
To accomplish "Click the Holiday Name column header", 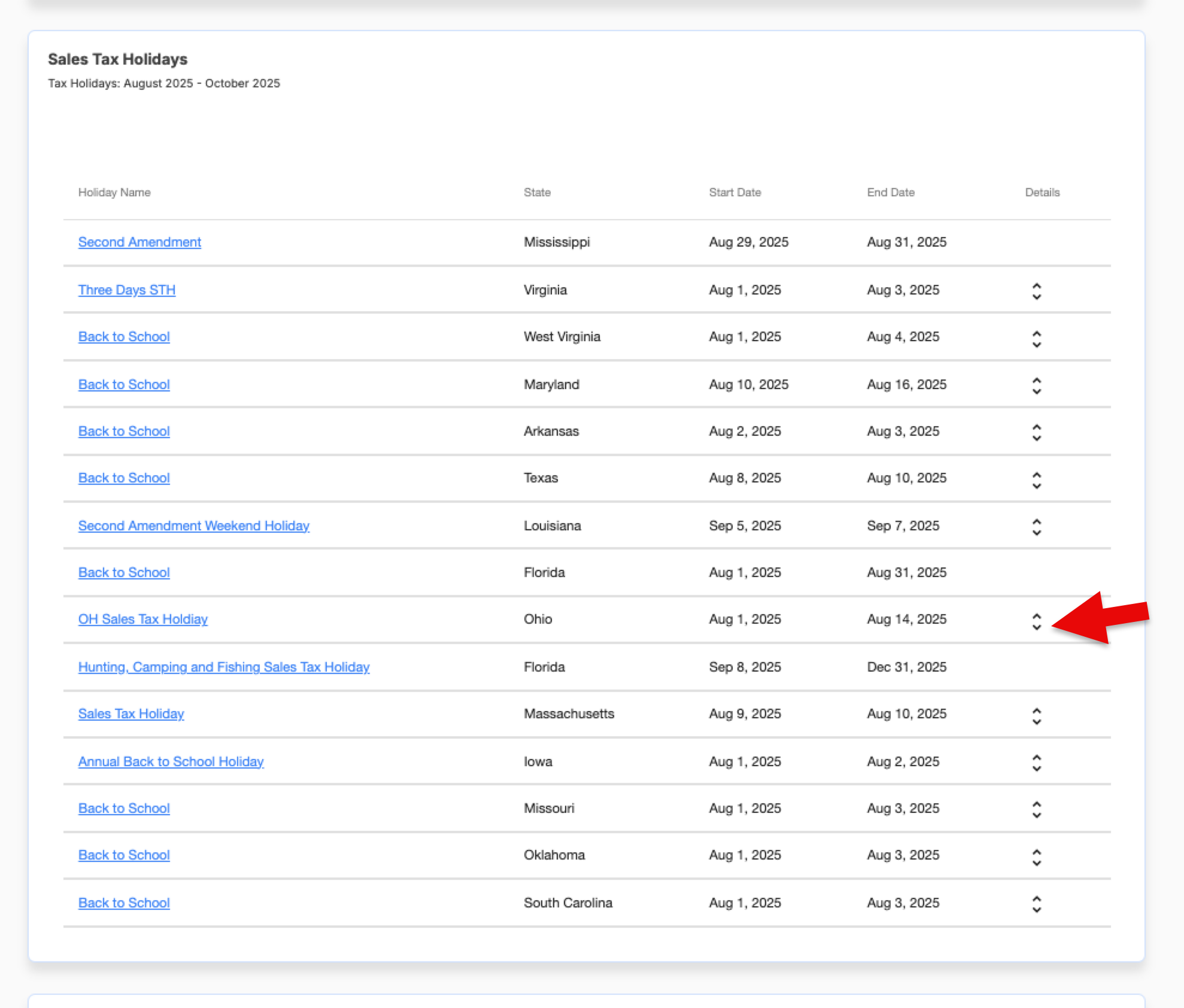I will [114, 192].
